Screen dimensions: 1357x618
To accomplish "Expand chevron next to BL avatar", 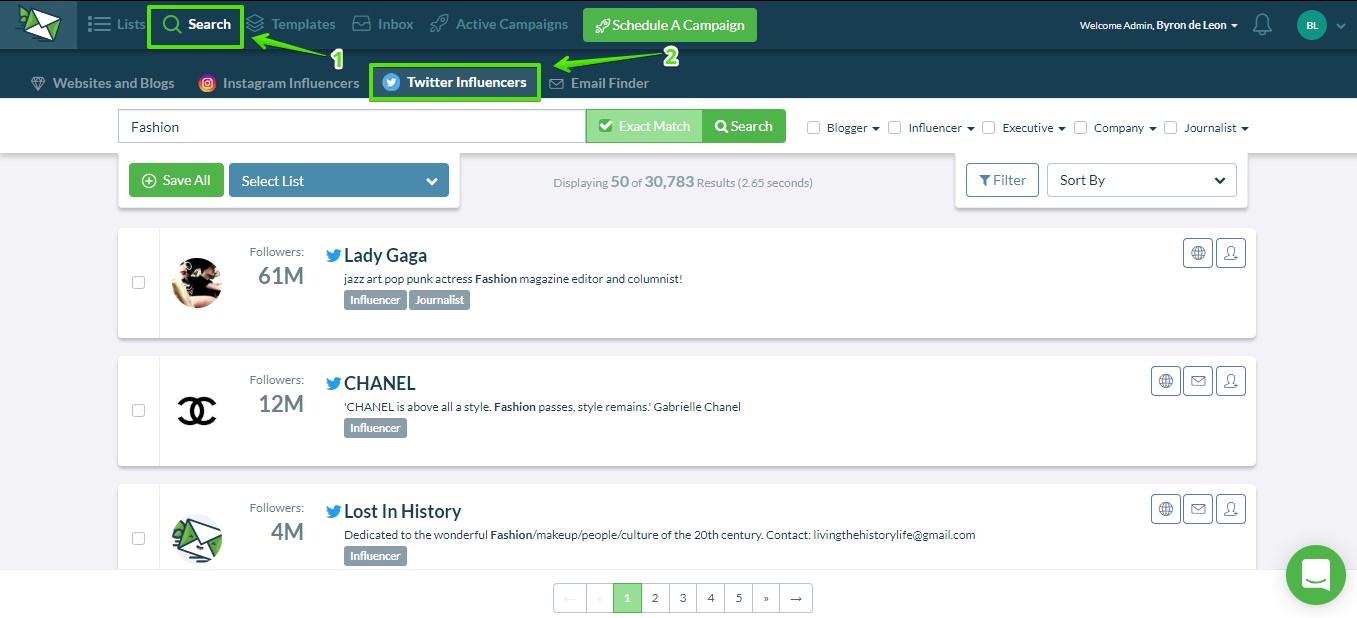I will [x=1341, y=26].
